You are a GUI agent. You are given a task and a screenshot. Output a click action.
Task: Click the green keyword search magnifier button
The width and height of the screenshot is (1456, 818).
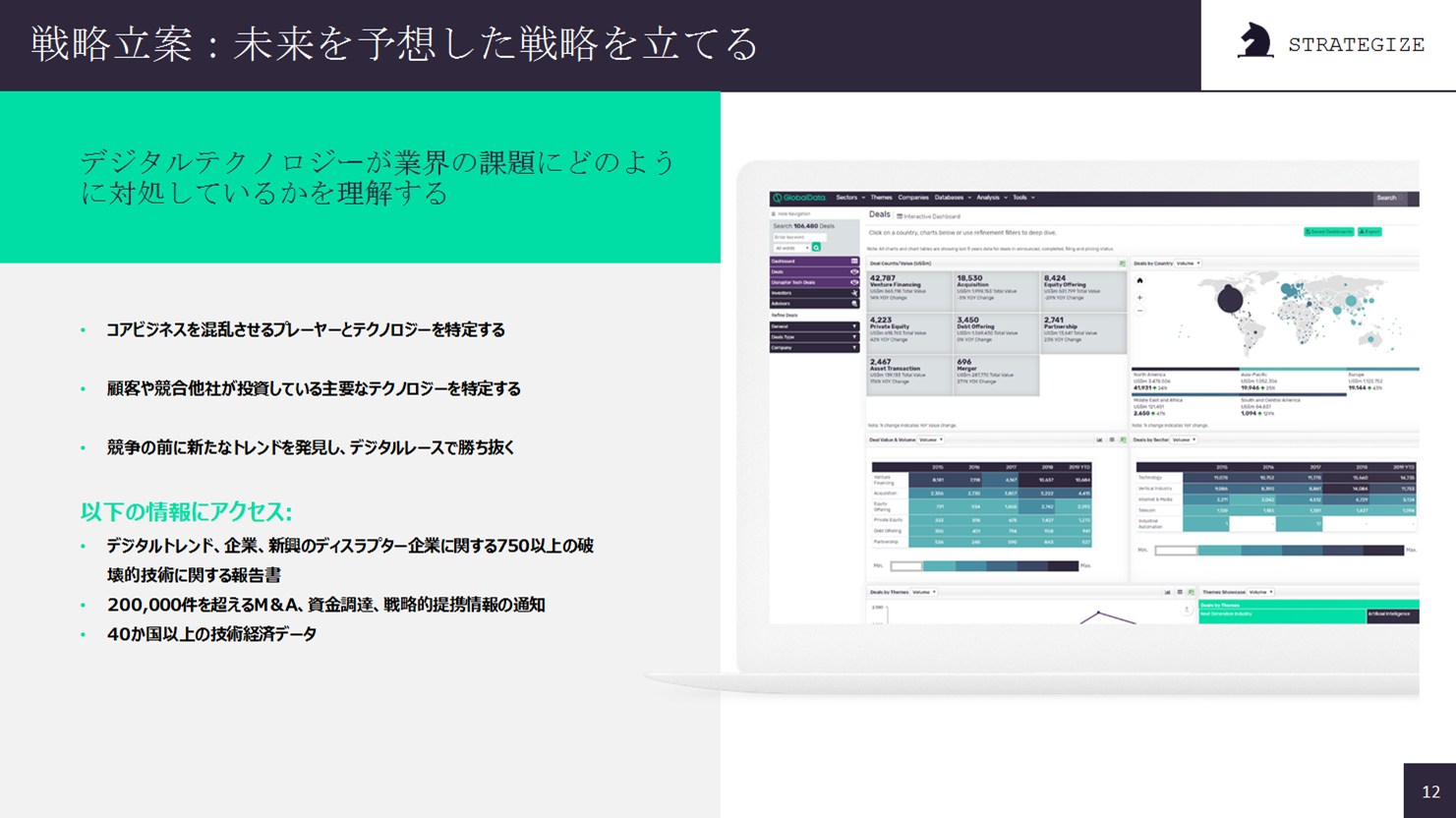tap(816, 248)
